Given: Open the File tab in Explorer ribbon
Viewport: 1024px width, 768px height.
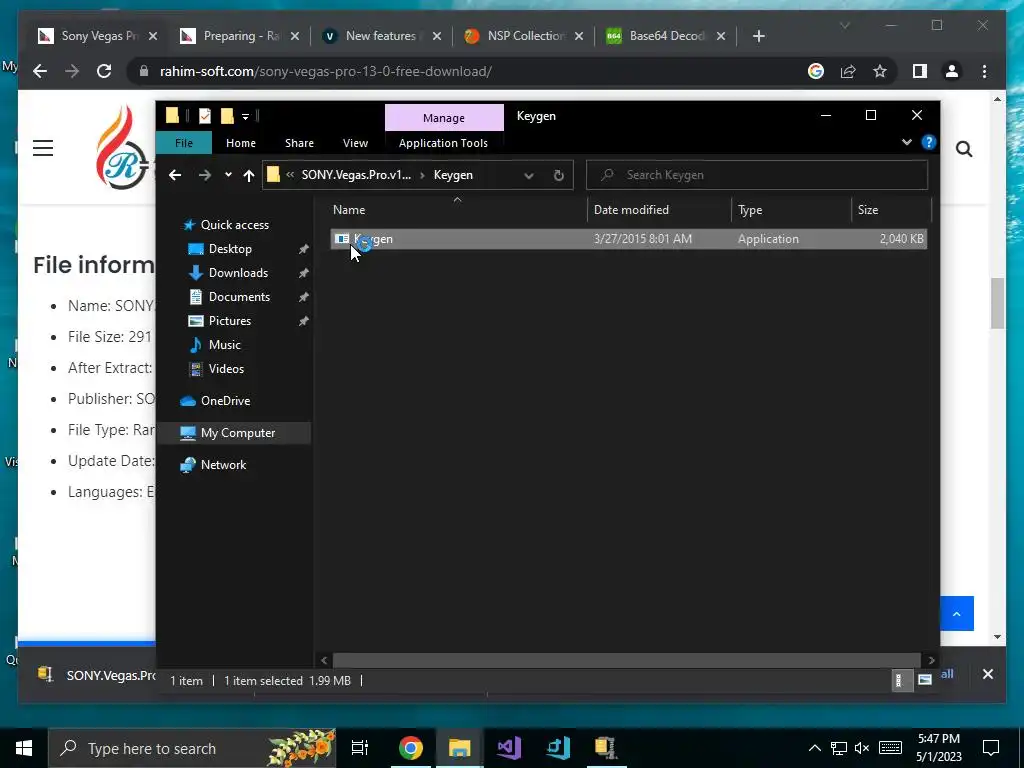Looking at the screenshot, I should tap(184, 143).
